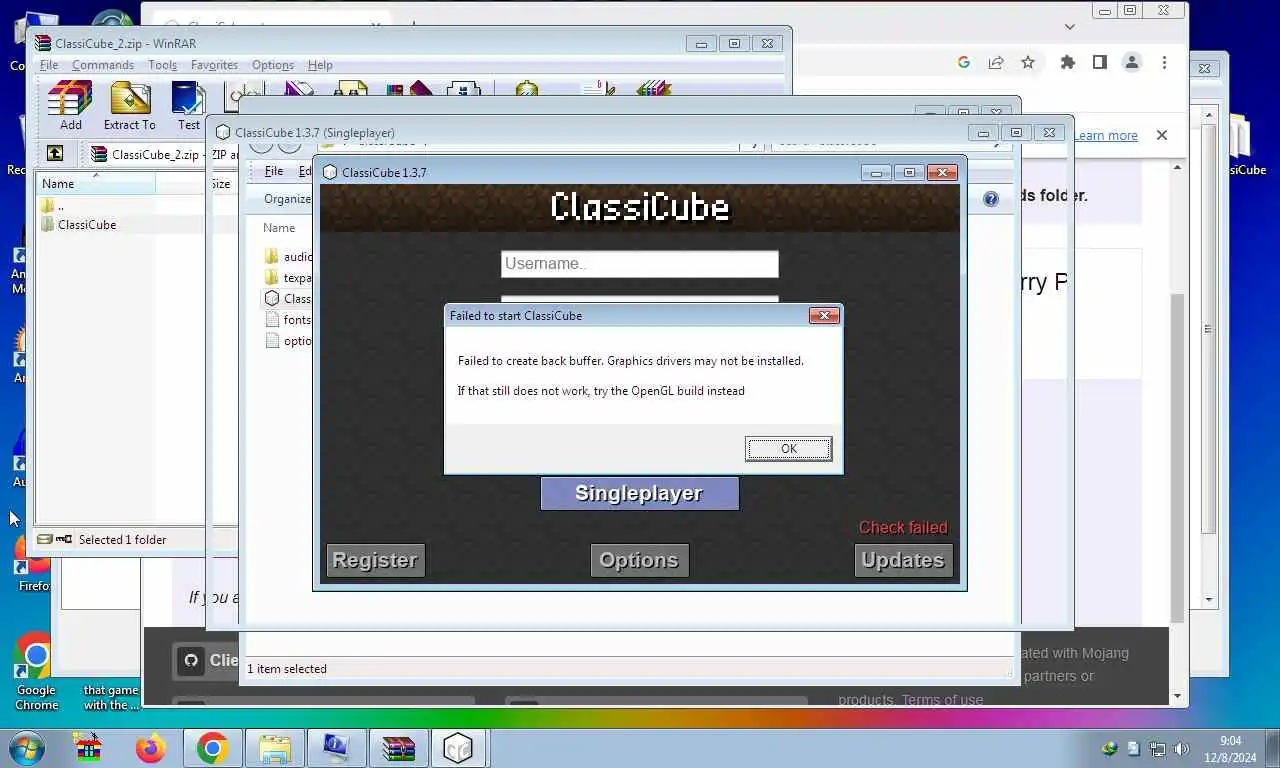Click Chrome icon in taskbar
The height and width of the screenshot is (768, 1280).
click(212, 748)
